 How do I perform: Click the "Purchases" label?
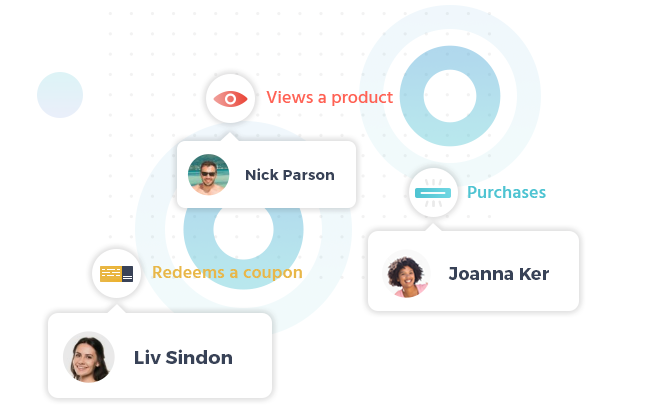coord(506,192)
